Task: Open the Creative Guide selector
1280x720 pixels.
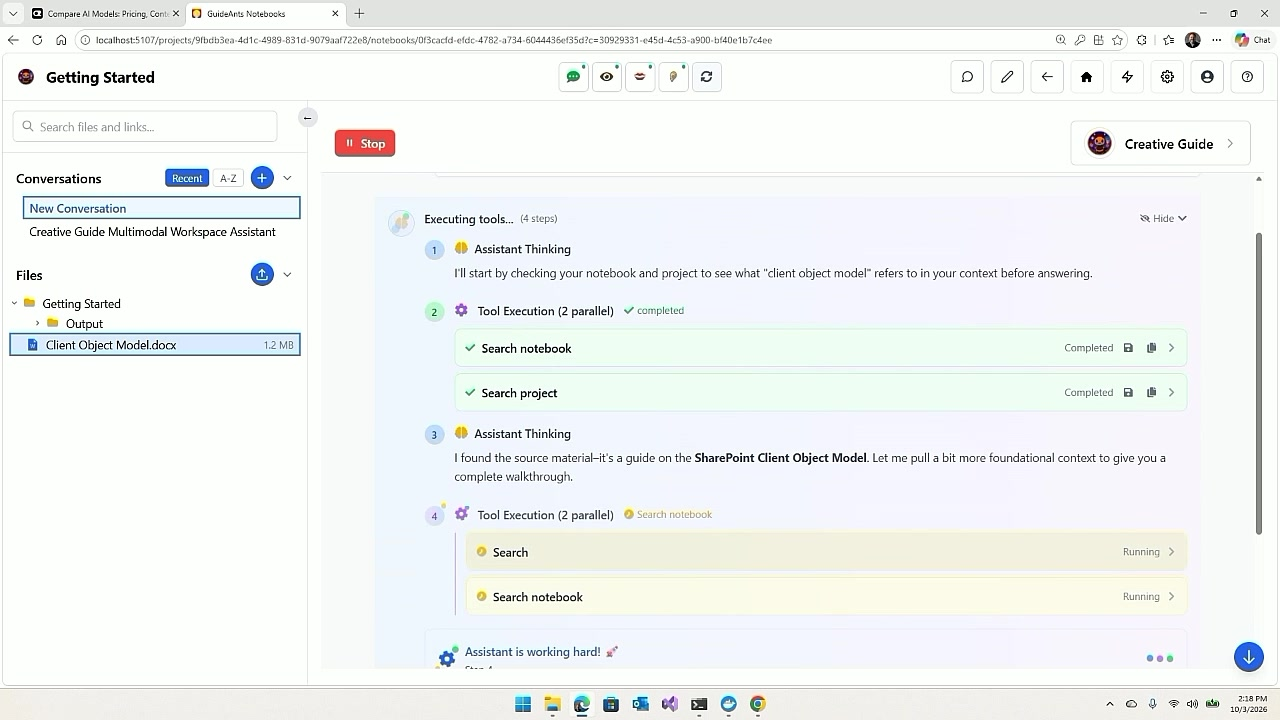Action: click(1160, 144)
